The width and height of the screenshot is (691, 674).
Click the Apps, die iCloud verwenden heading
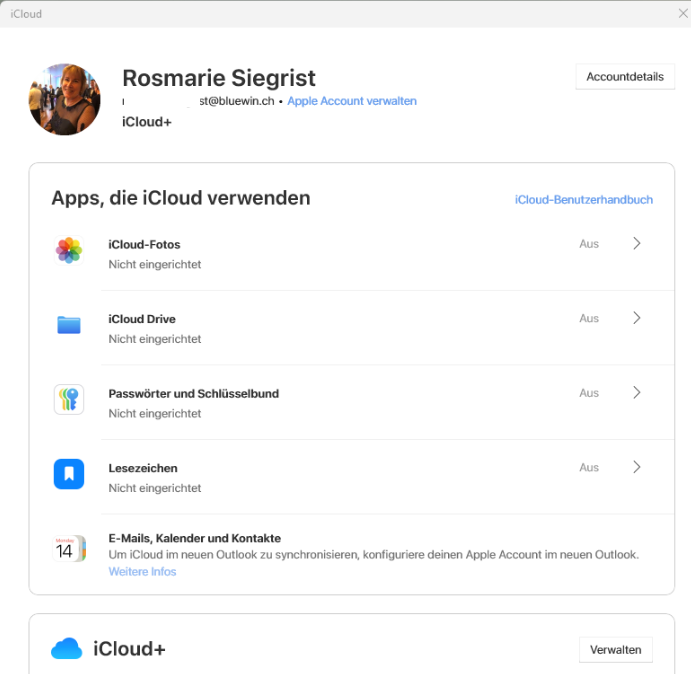pos(181,198)
